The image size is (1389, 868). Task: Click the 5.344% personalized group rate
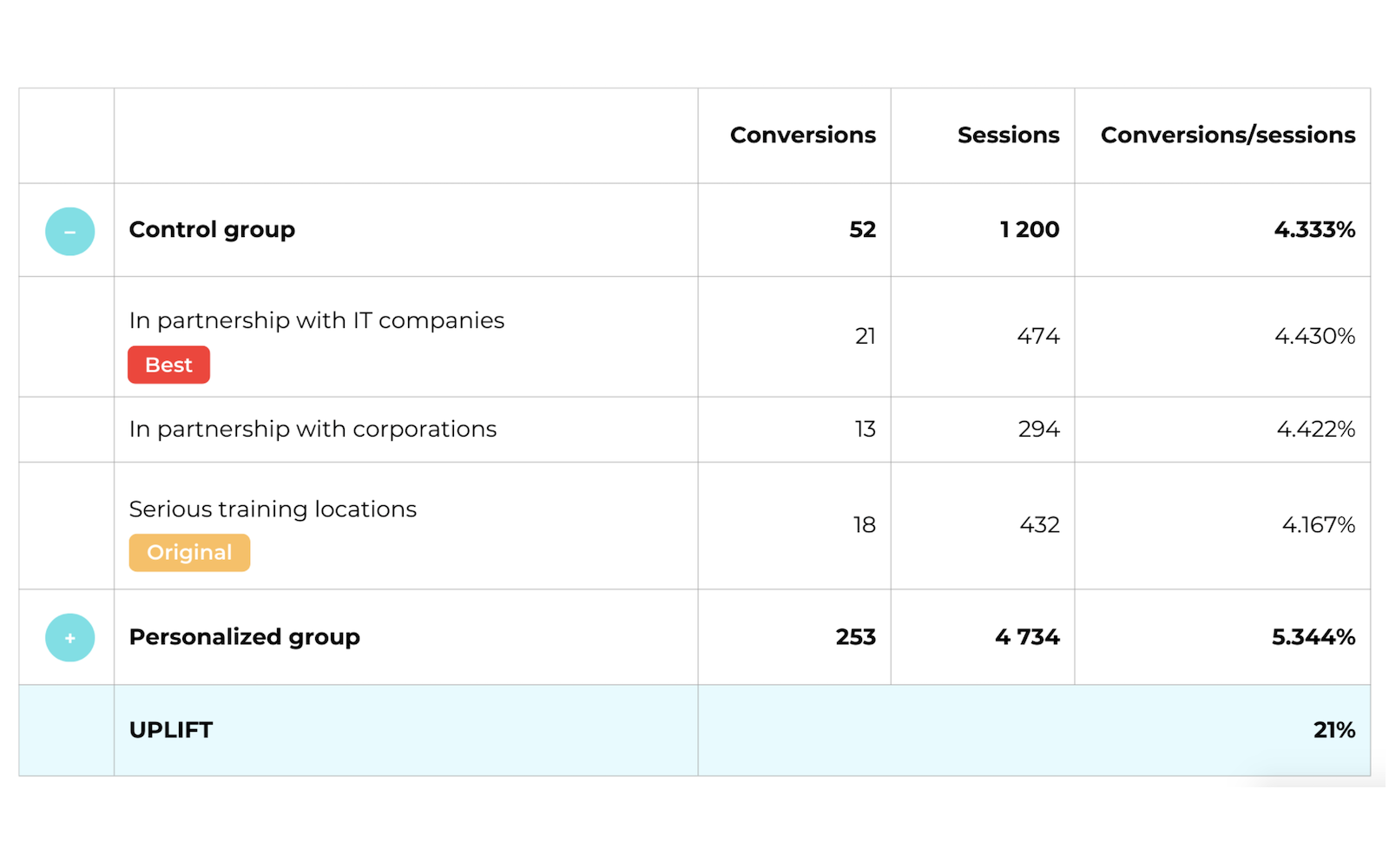1313,637
